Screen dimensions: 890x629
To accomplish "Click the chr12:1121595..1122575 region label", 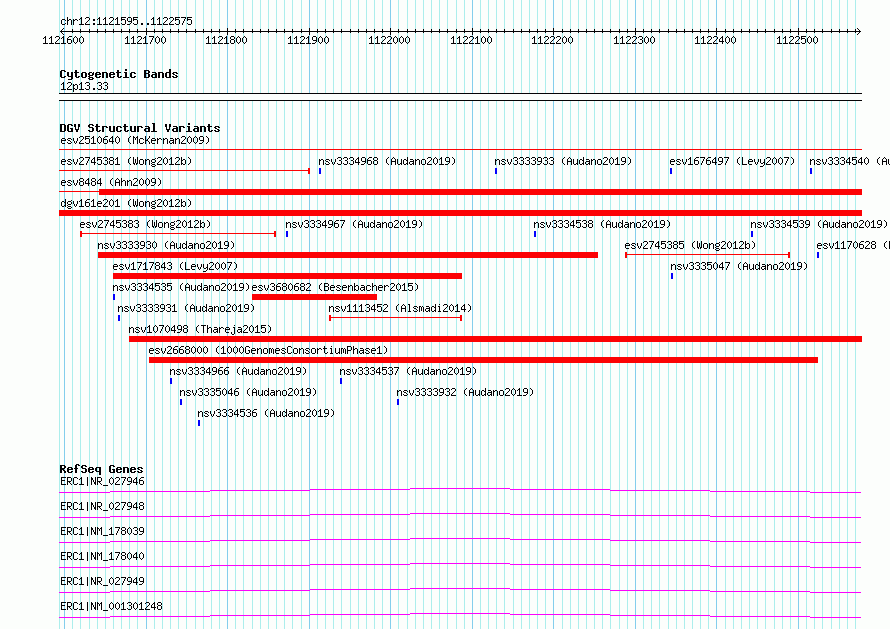I will tap(126, 21).
